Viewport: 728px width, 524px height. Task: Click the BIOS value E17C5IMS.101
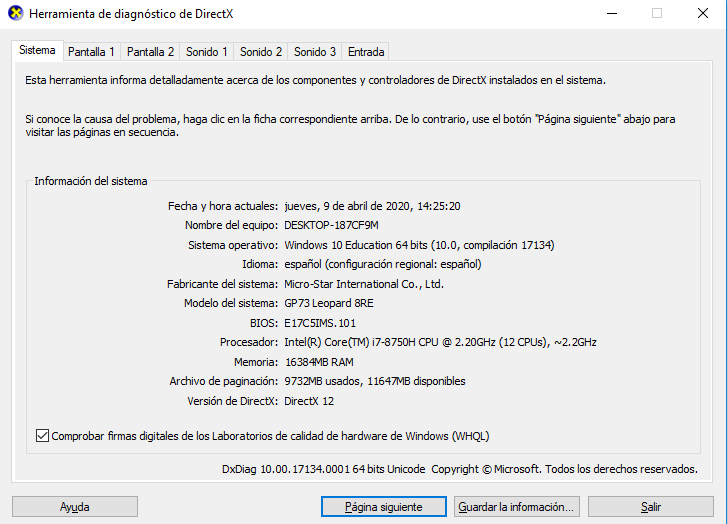[x=320, y=323]
